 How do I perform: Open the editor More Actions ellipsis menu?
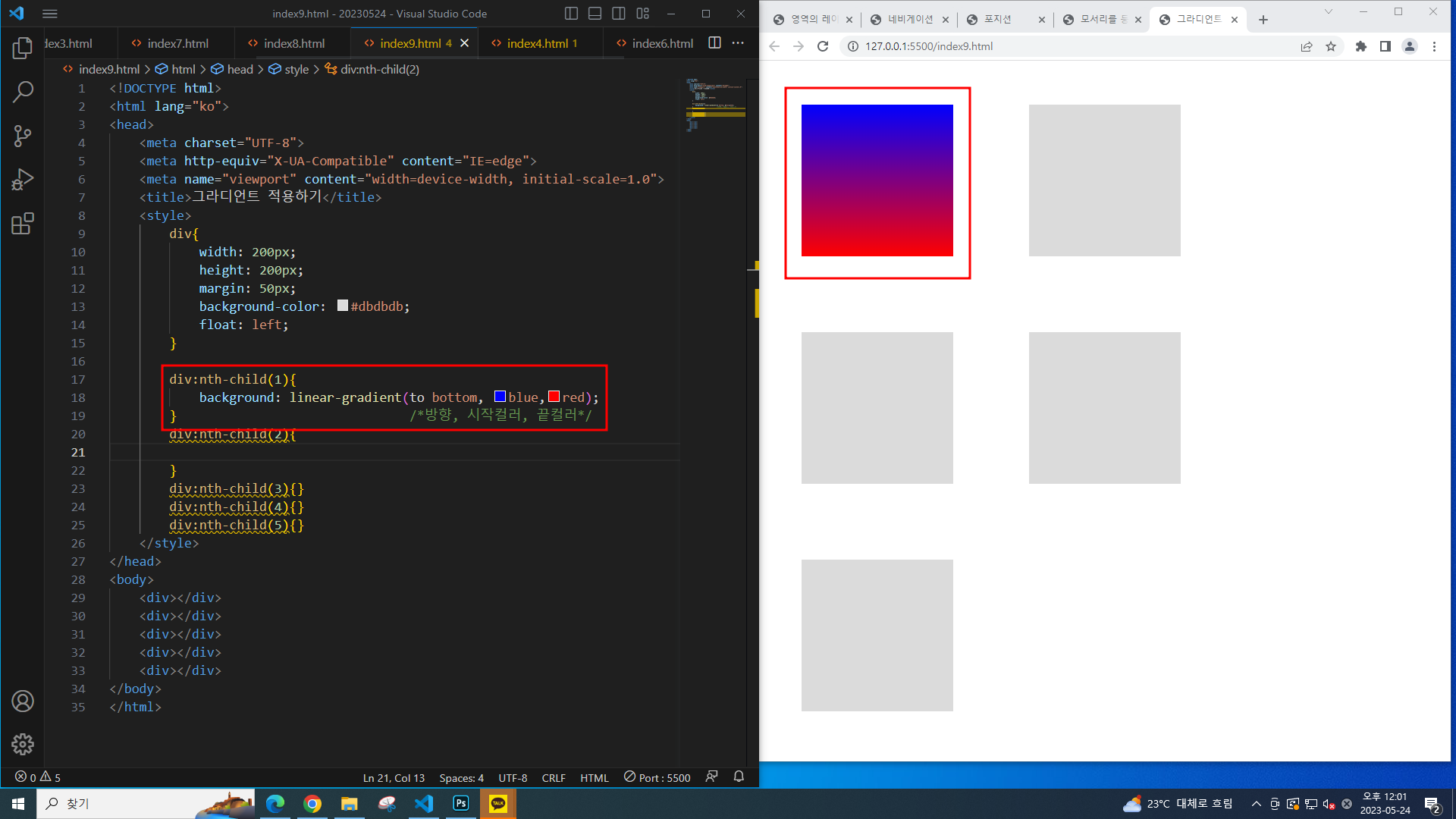click(738, 43)
